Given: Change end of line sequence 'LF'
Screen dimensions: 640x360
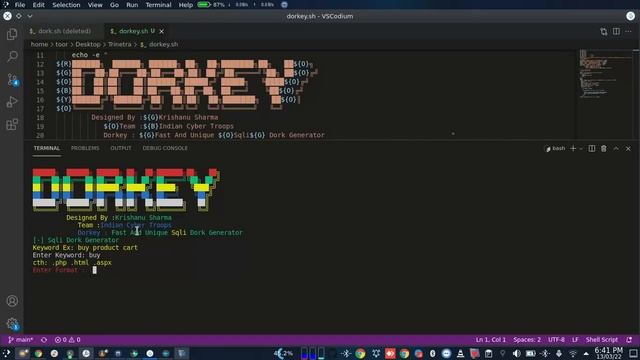Looking at the screenshot, I should (x=575, y=340).
